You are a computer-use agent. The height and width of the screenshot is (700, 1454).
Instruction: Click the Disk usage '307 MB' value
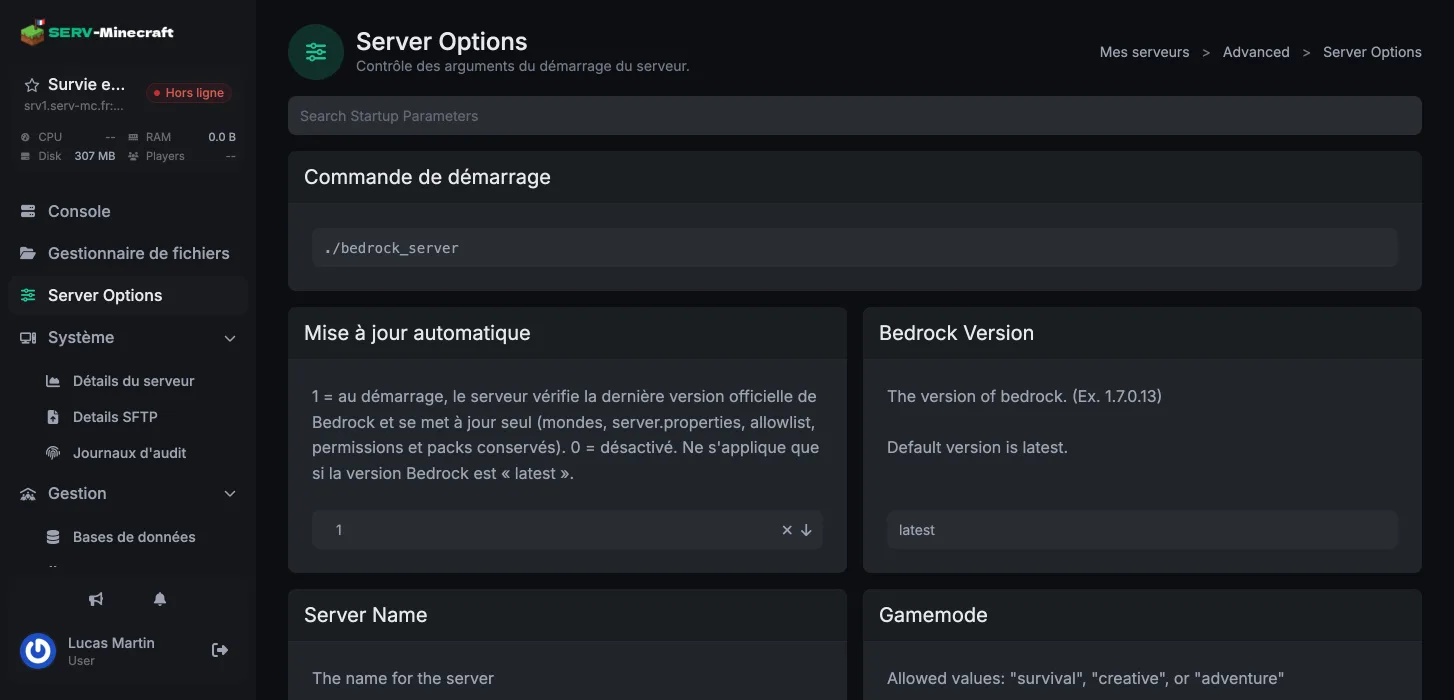click(x=95, y=156)
